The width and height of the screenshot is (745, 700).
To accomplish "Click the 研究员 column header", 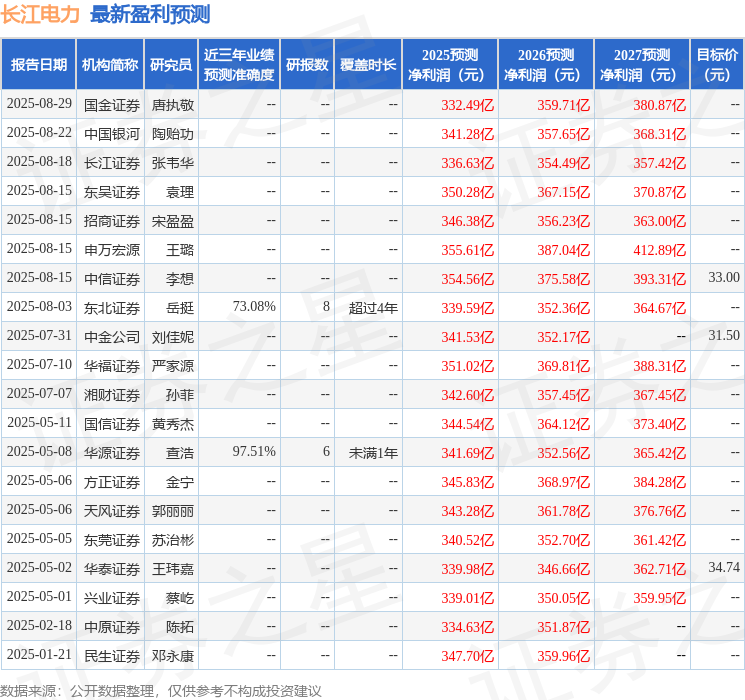I will (x=171, y=65).
